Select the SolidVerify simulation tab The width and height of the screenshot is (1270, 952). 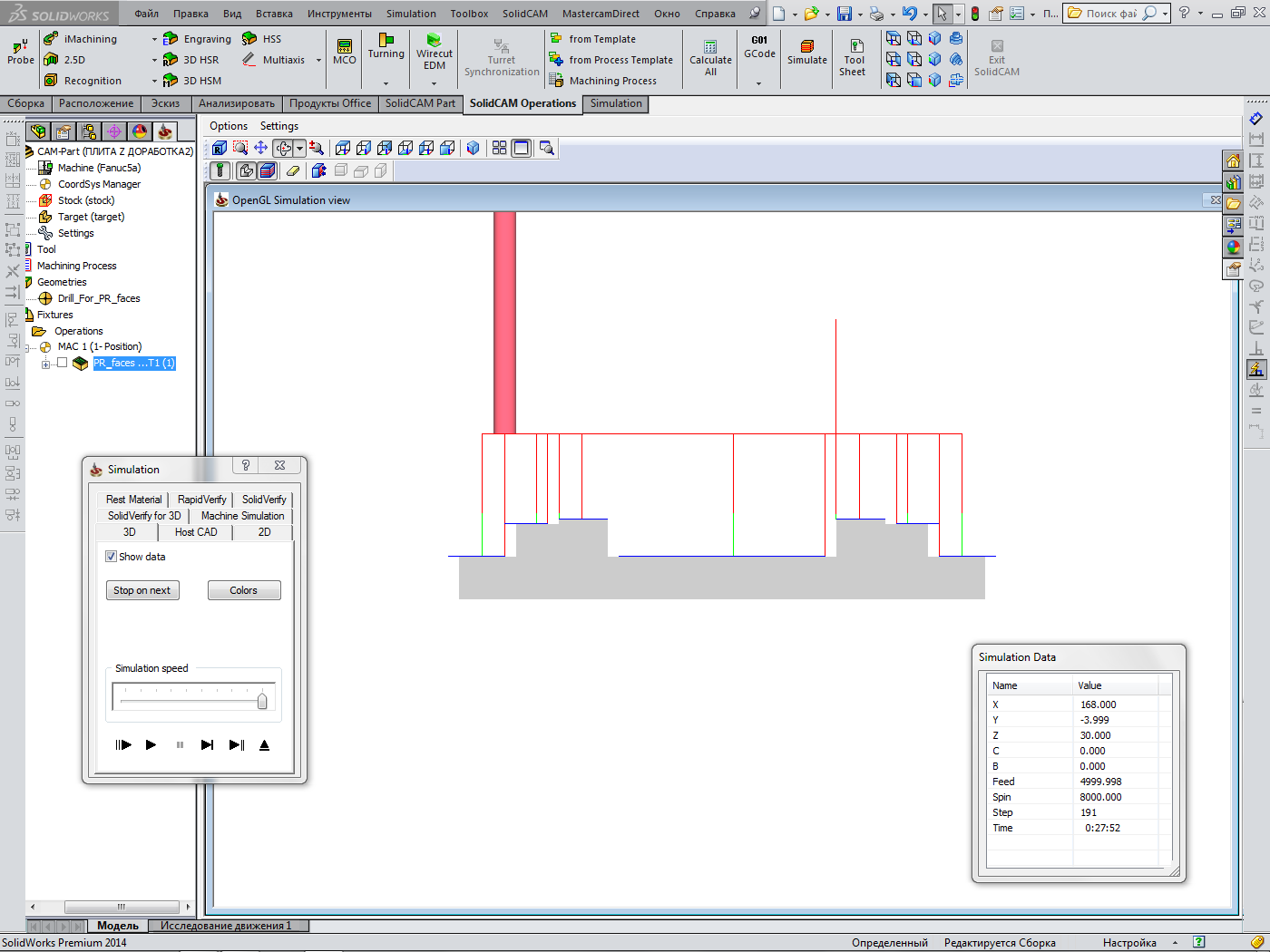click(264, 500)
